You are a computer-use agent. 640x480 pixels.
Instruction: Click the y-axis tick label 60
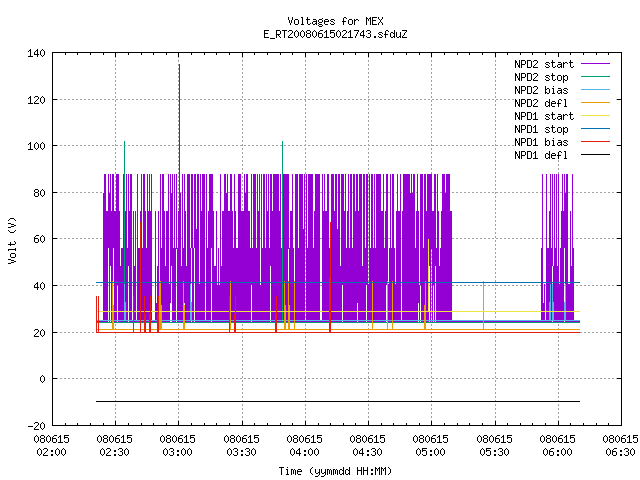point(40,239)
